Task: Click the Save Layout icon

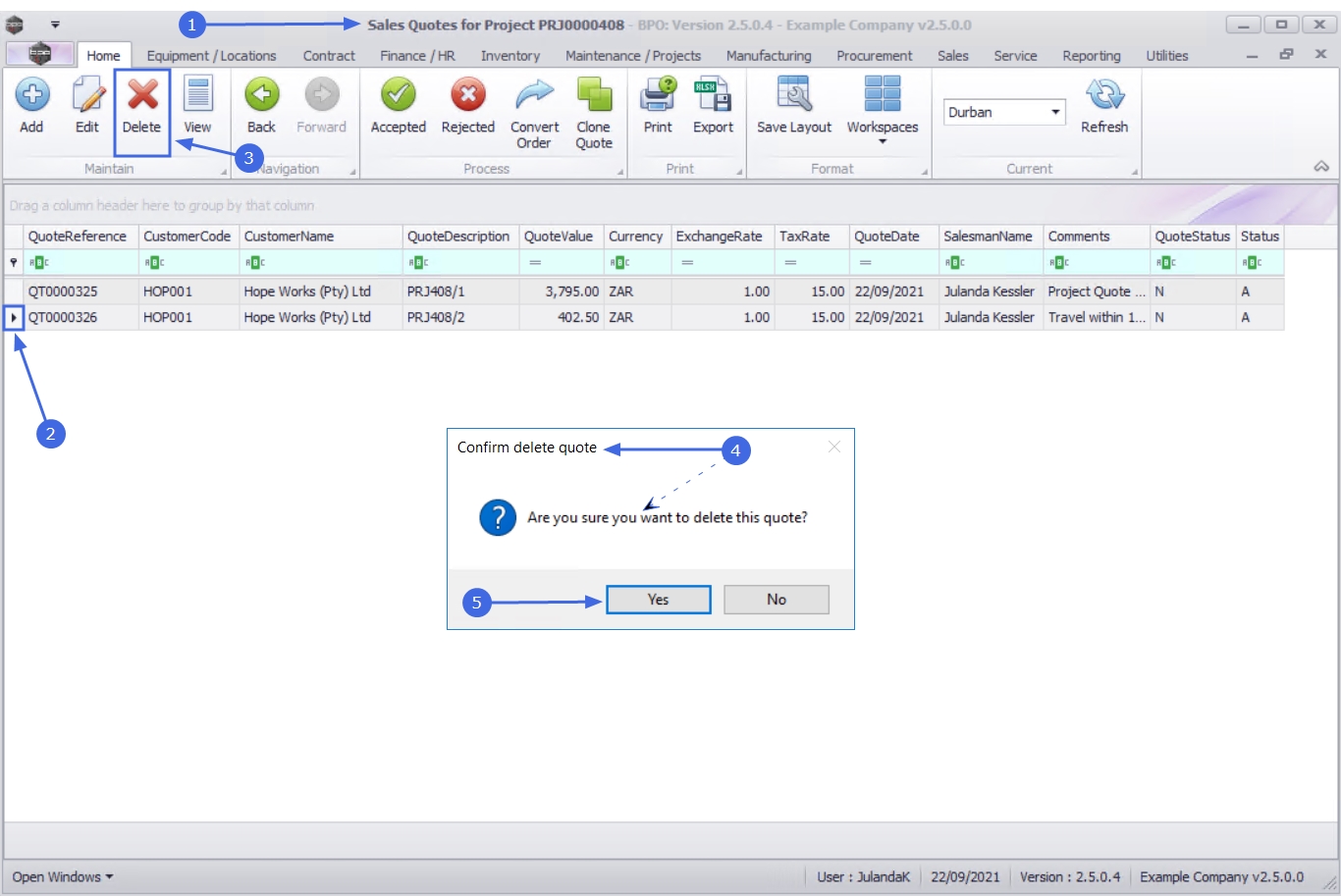Action: [793, 95]
